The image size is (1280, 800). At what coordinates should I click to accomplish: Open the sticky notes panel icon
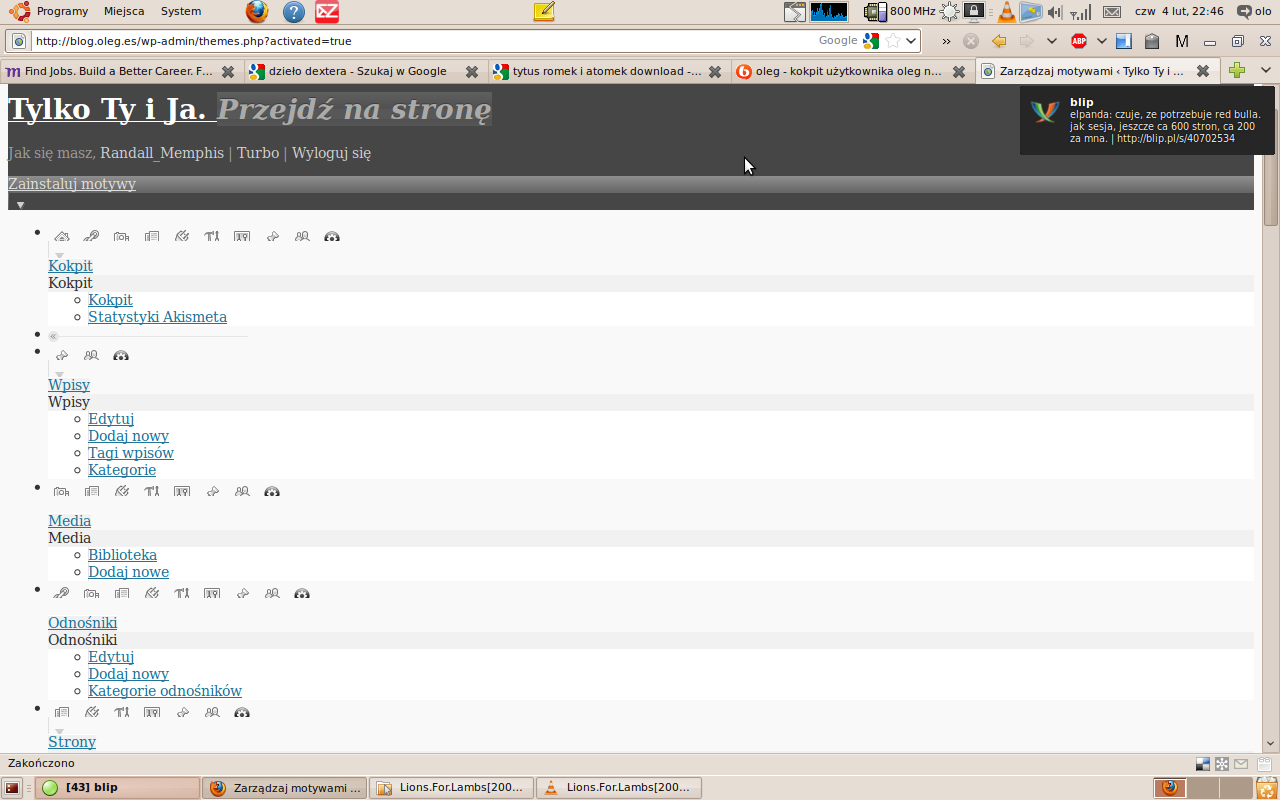click(544, 12)
